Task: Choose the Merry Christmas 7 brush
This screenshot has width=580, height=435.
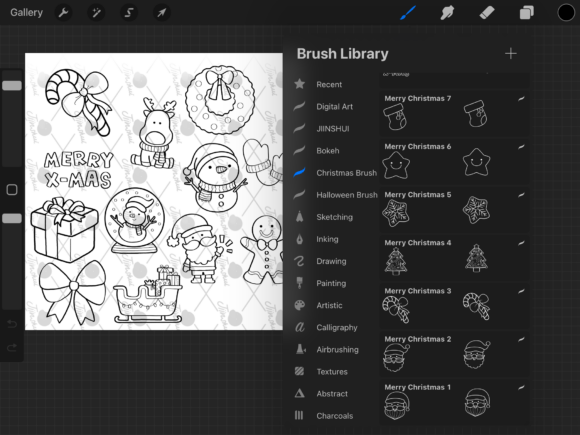Action: click(455, 113)
